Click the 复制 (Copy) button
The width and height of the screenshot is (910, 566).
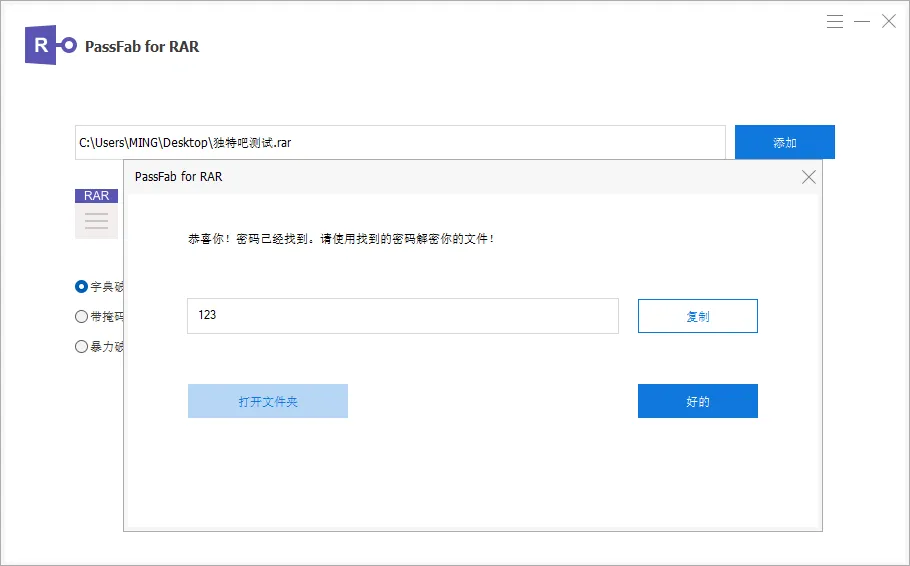(698, 316)
